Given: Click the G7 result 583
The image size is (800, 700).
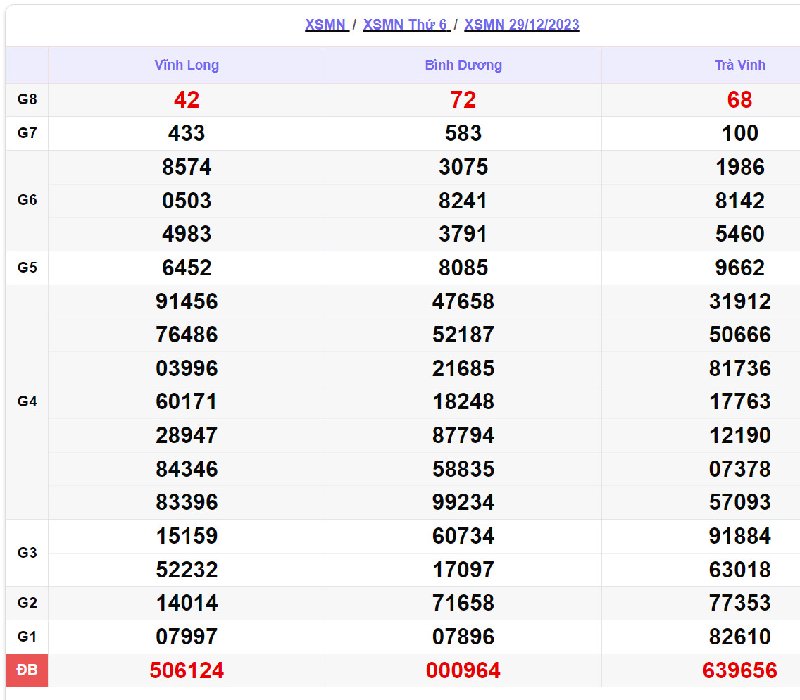Looking at the screenshot, I should 463,133.
